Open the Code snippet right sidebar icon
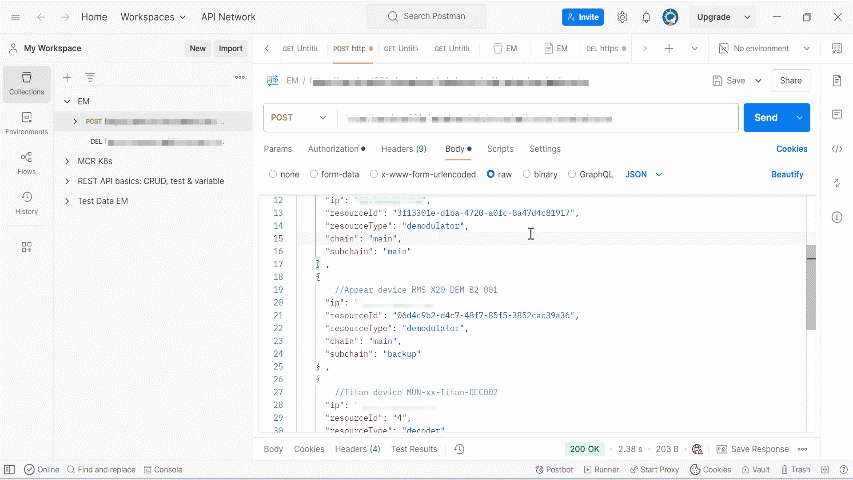The width and height of the screenshot is (853, 480). [x=837, y=149]
